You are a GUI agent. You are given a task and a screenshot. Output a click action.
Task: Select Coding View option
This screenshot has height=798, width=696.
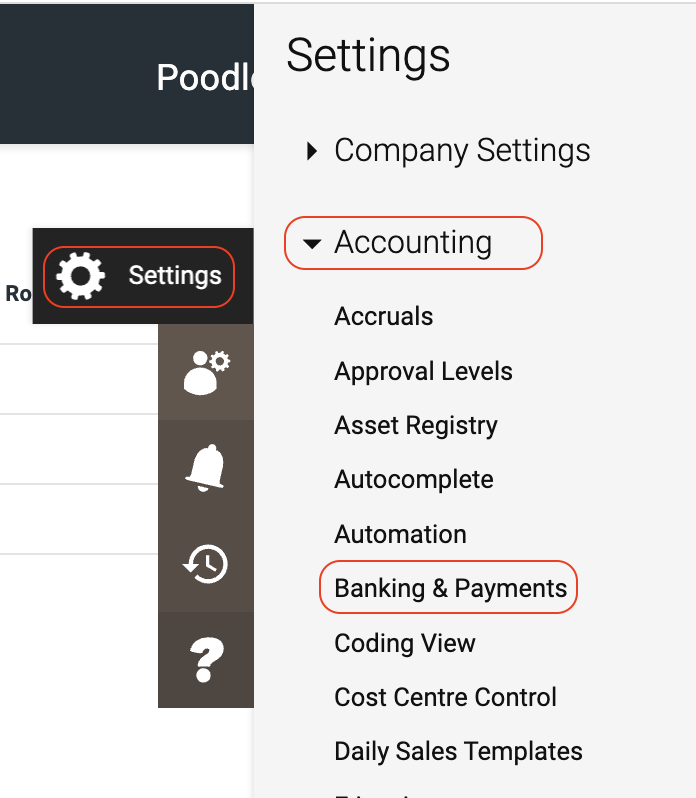[405, 643]
